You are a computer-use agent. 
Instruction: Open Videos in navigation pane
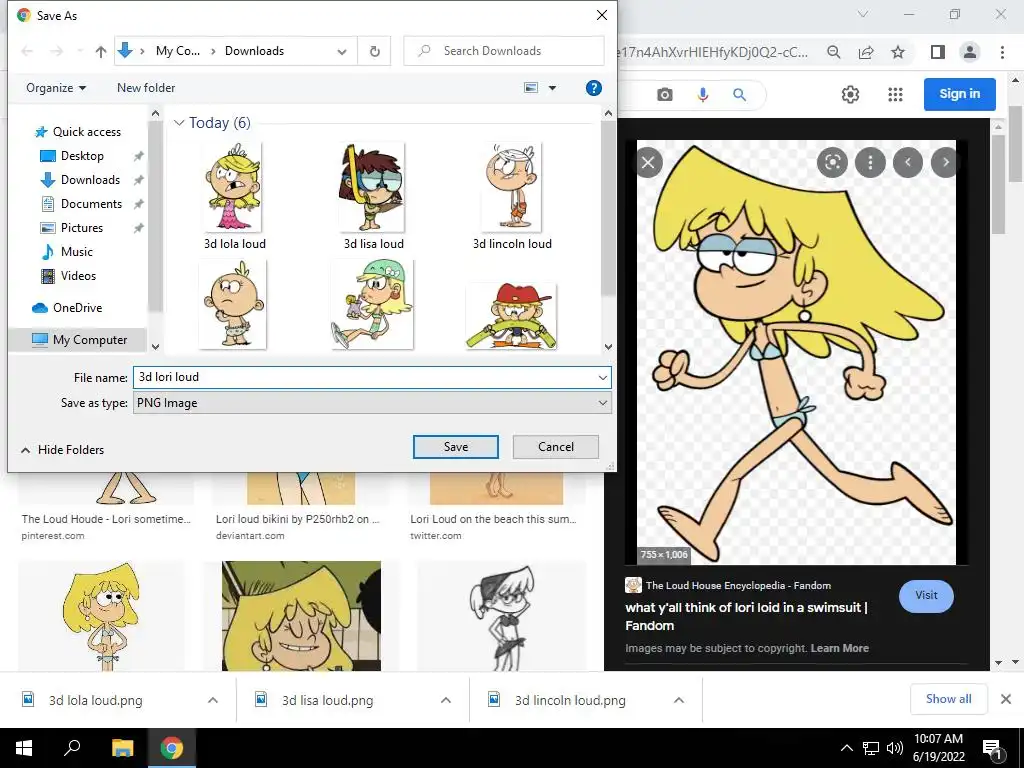[78, 276]
